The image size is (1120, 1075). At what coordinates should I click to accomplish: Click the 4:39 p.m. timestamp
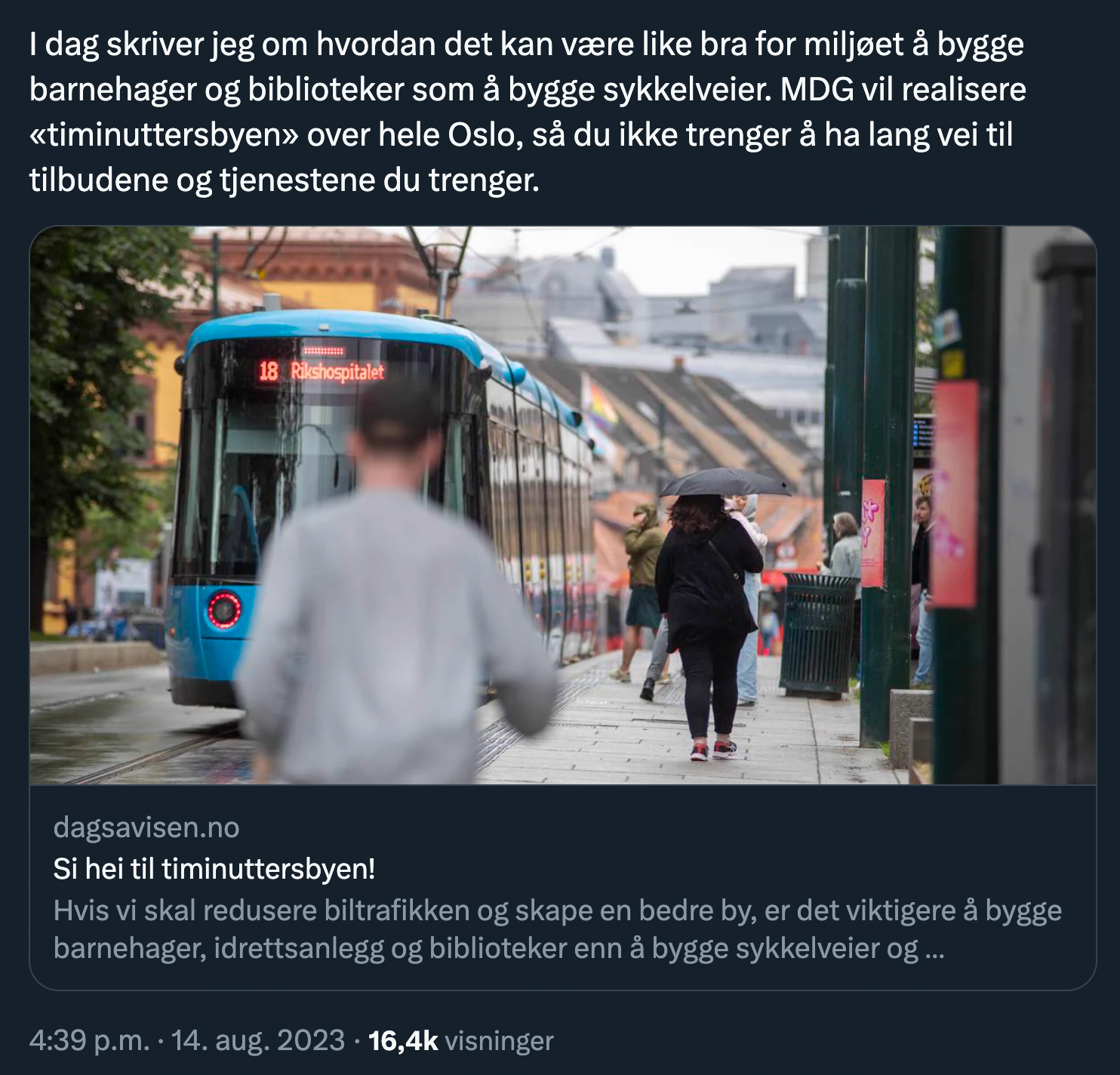[x=89, y=1040]
